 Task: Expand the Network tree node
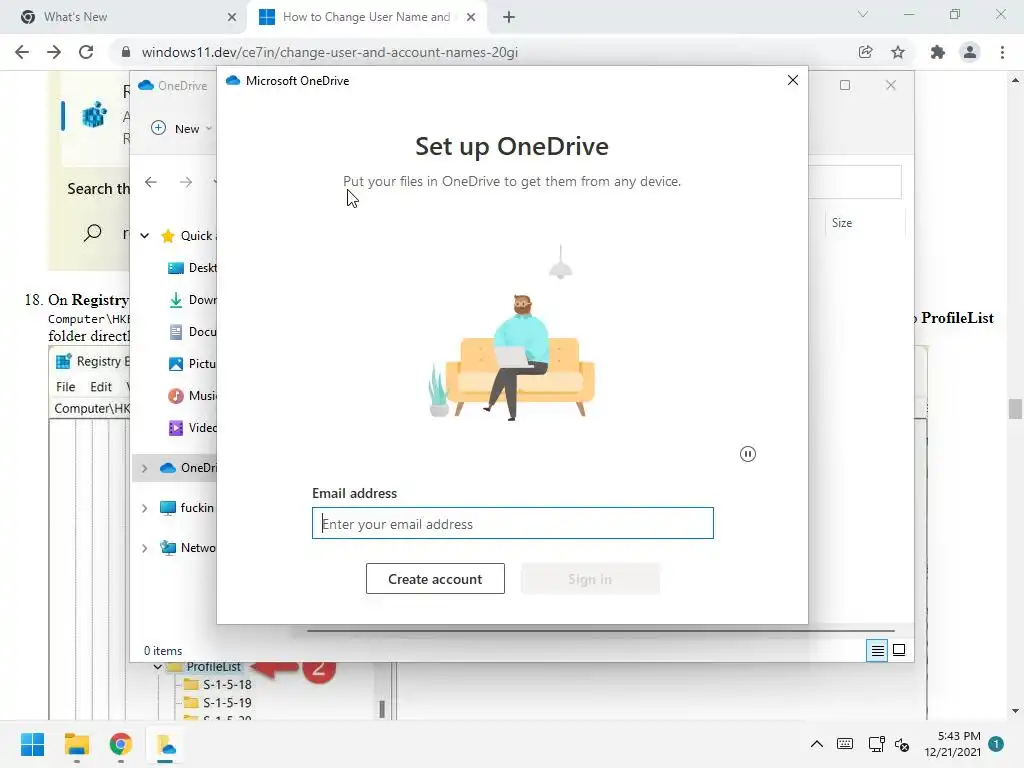(x=145, y=548)
